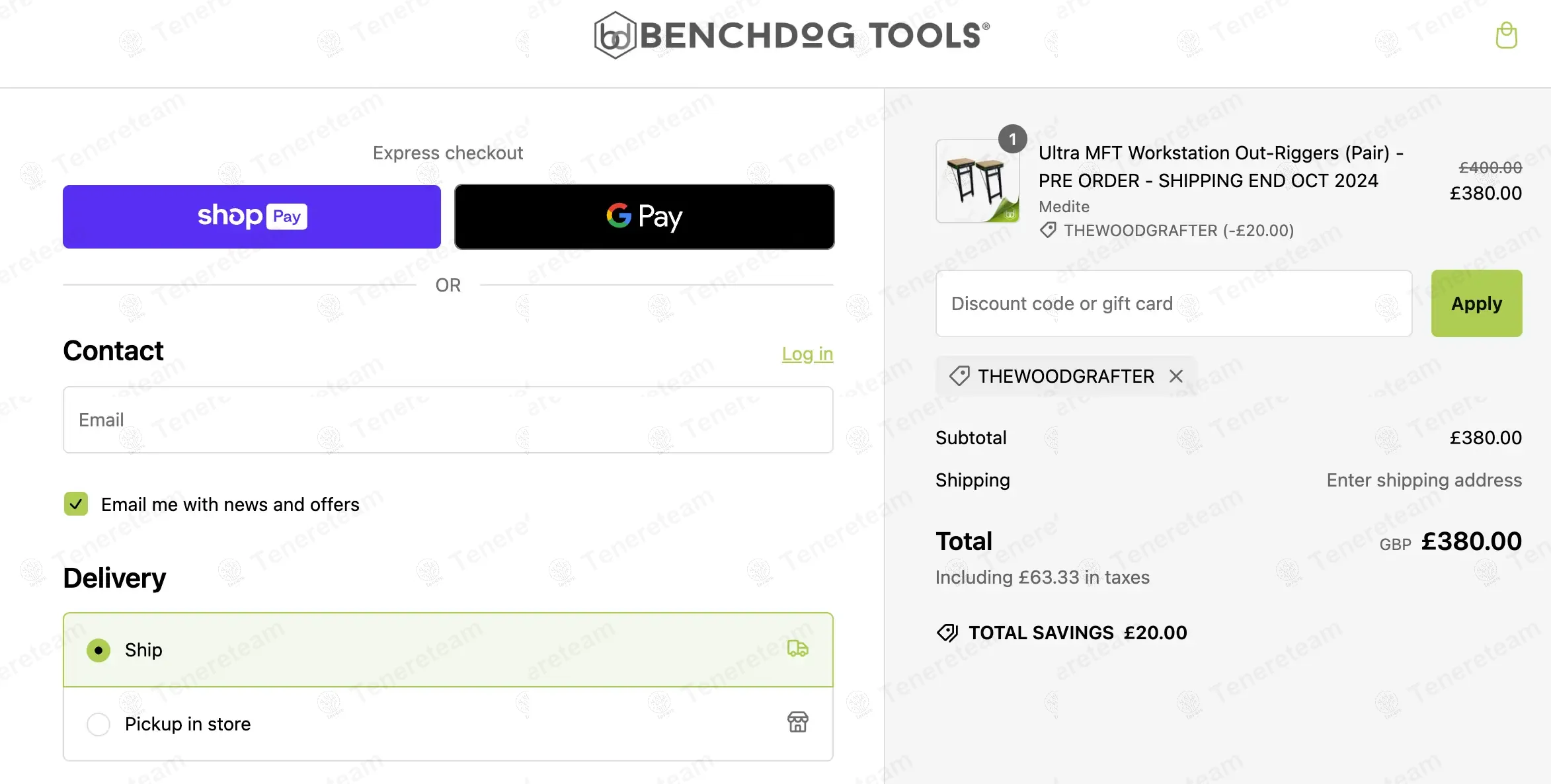This screenshot has height=784, width=1551.
Task: Apply the discount code
Action: coord(1476,303)
